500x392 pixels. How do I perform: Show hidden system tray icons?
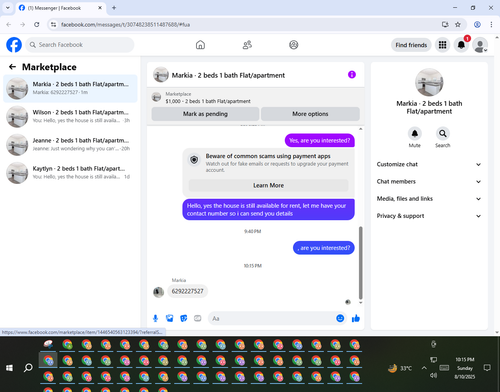424,368
